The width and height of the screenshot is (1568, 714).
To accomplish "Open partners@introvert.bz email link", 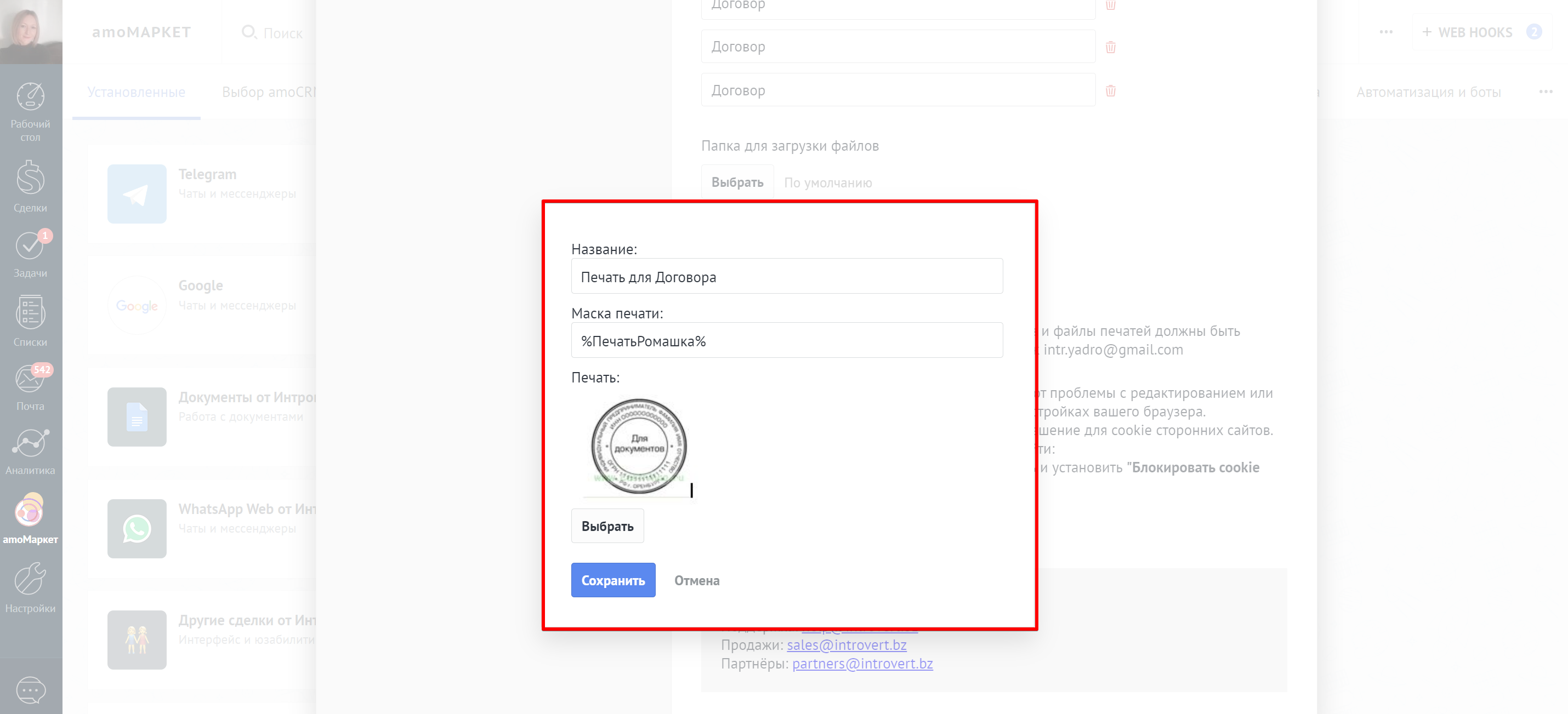I will pos(862,664).
